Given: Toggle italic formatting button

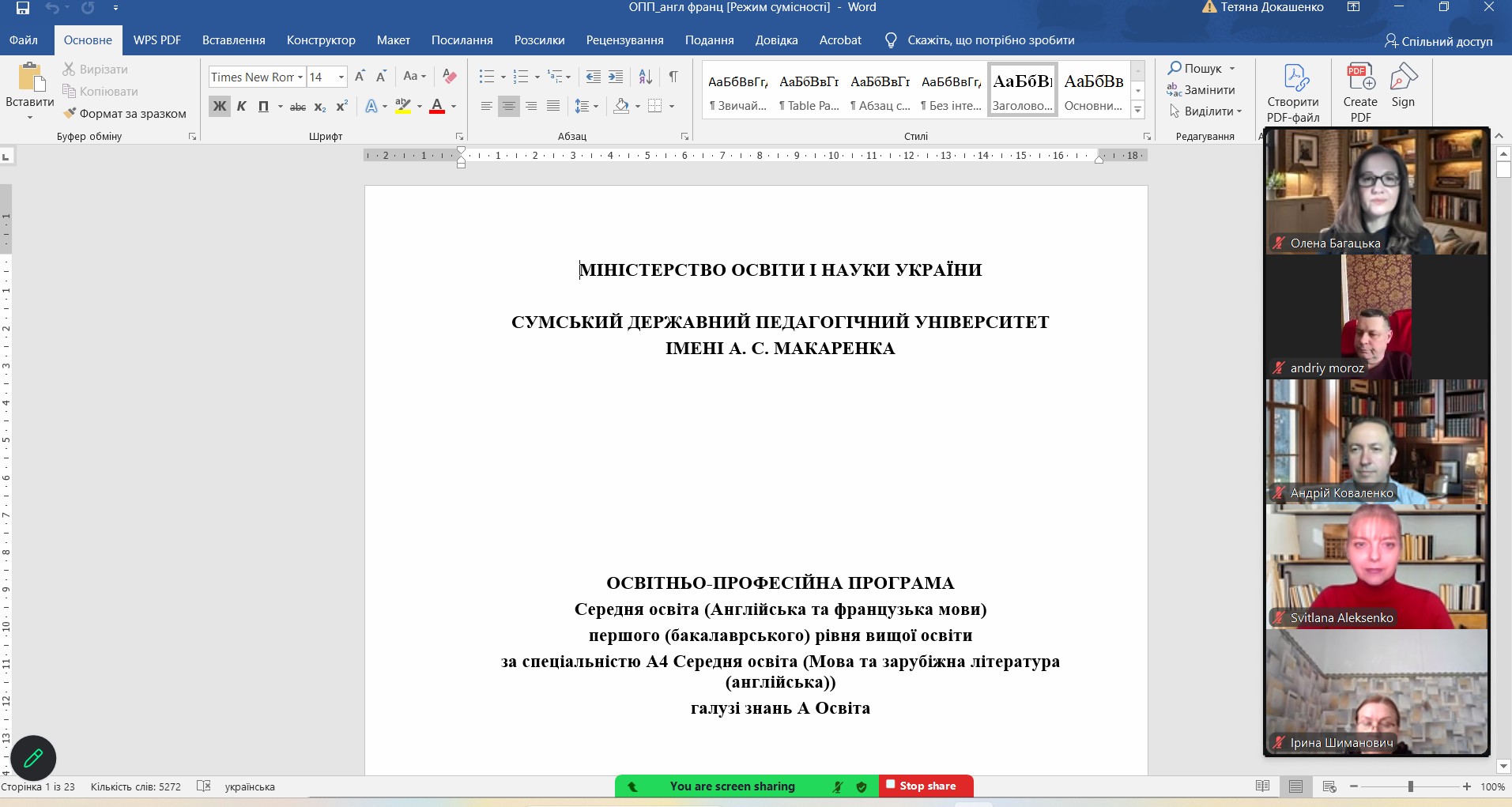Looking at the screenshot, I should click(x=242, y=106).
